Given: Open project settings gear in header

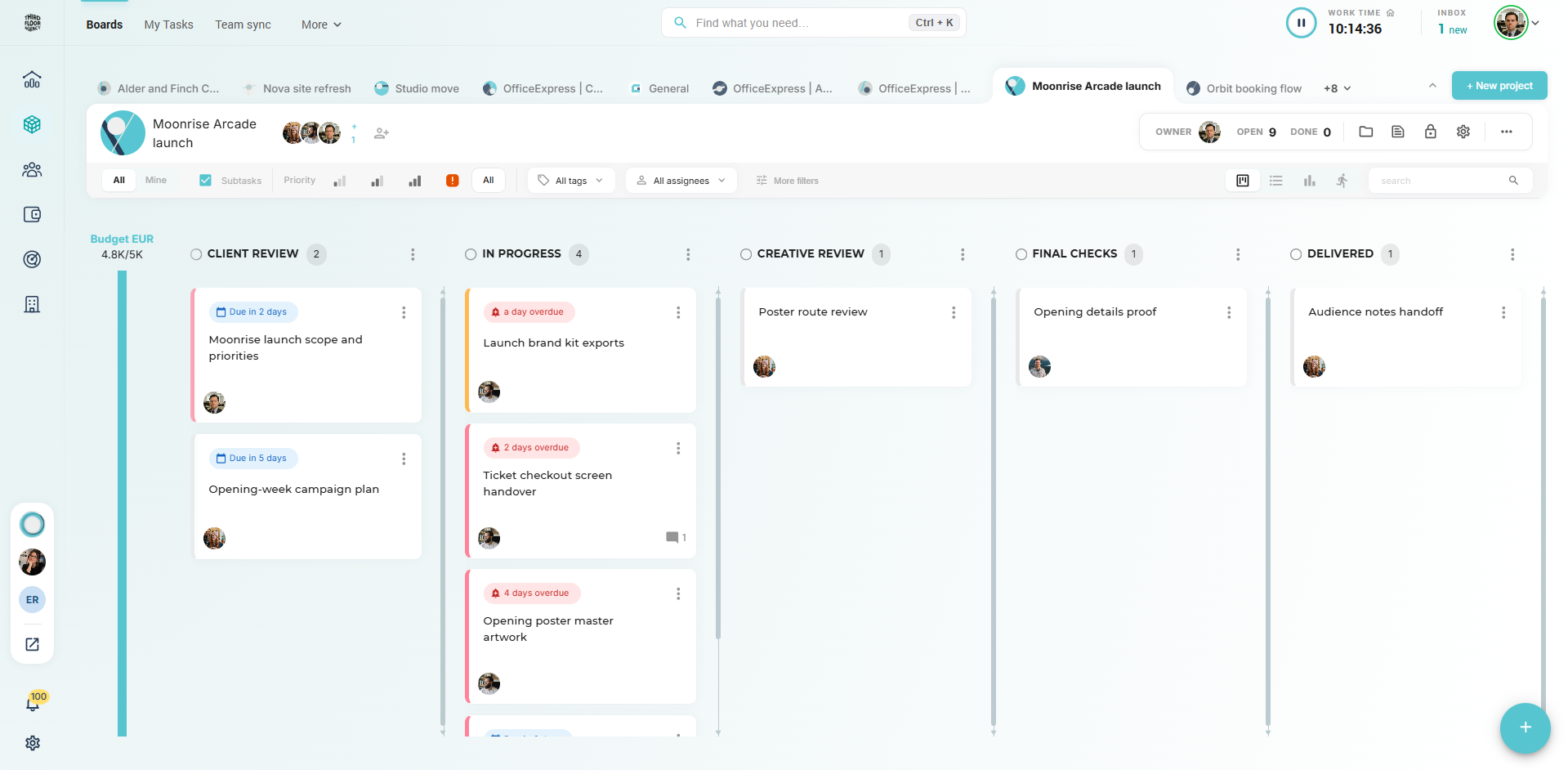Looking at the screenshot, I should click(x=1463, y=132).
